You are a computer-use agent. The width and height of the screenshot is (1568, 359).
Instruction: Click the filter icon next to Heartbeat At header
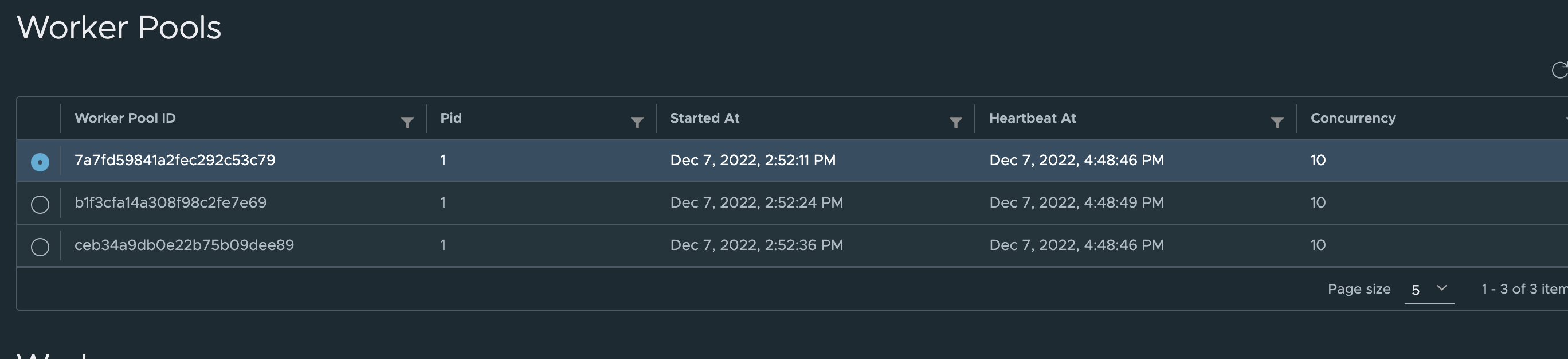pos(1277,122)
